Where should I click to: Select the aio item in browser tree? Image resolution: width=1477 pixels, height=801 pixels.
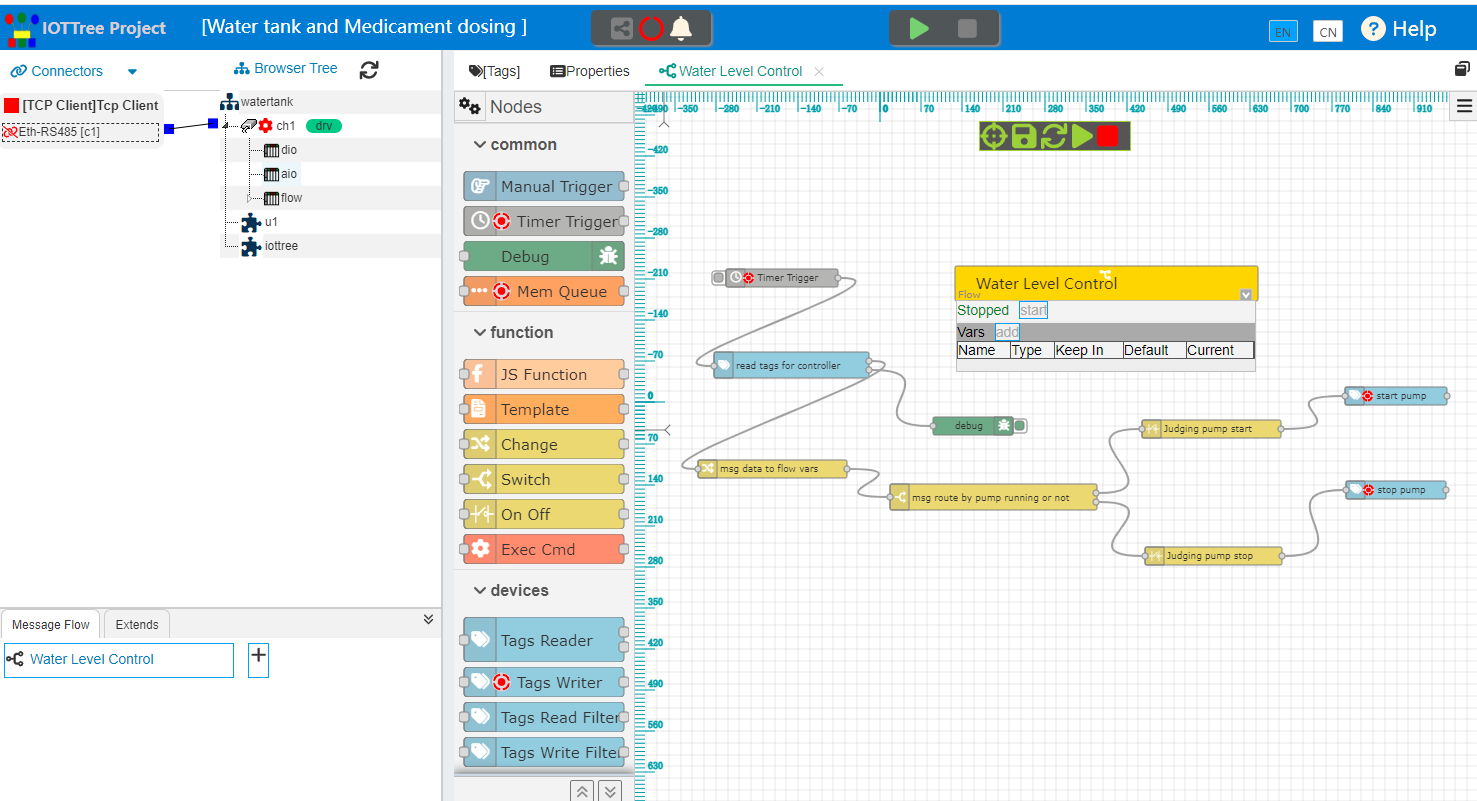tap(289, 174)
